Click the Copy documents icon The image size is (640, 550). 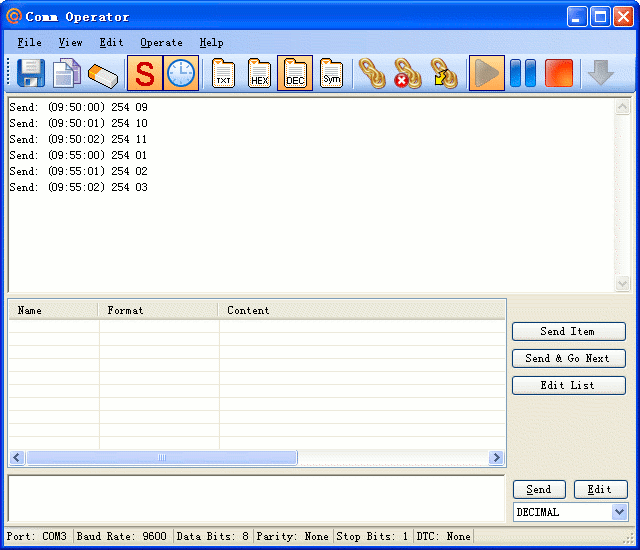67,73
